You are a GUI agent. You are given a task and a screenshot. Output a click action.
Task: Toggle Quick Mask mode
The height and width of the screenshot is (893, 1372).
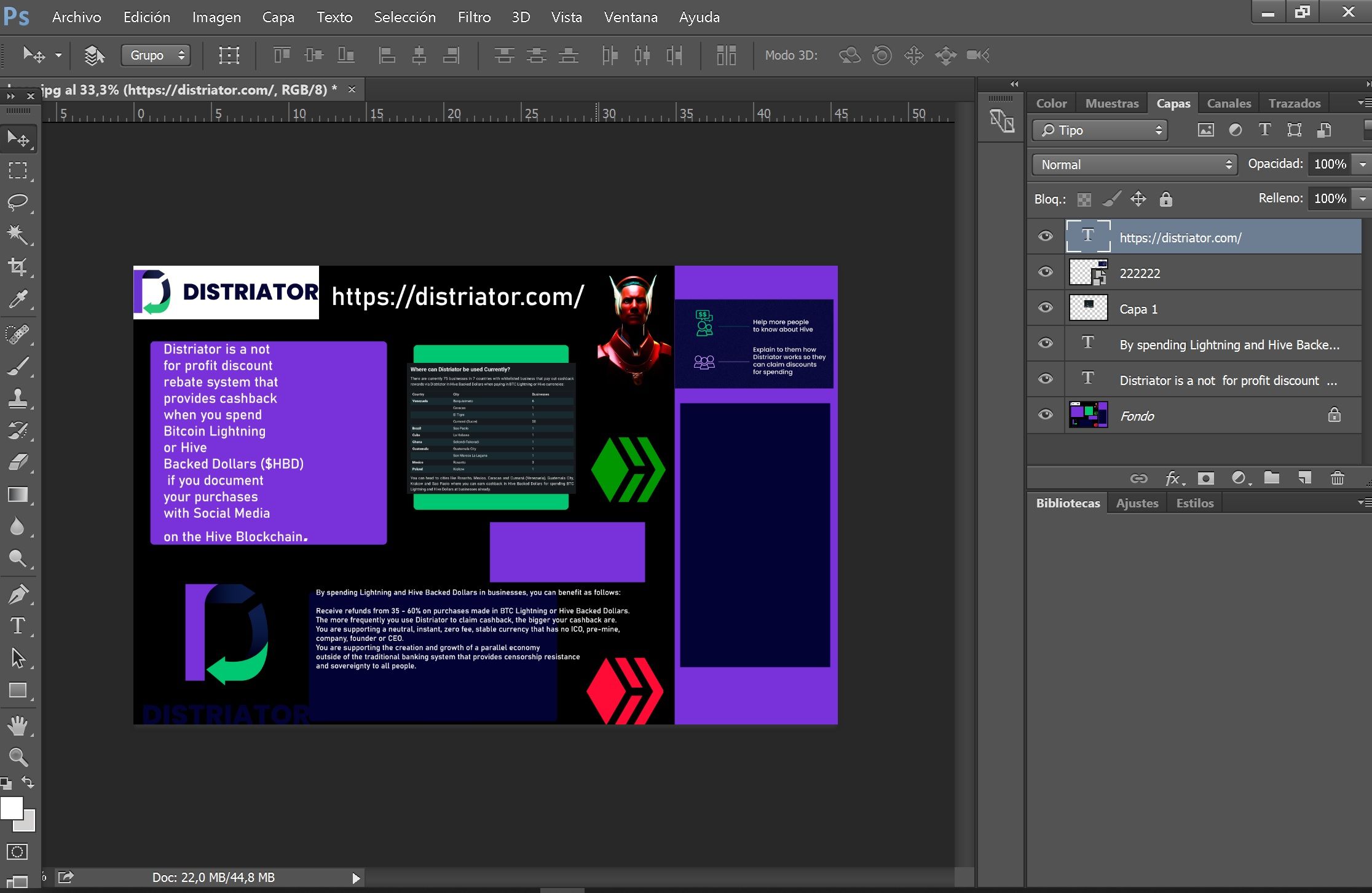(17, 852)
